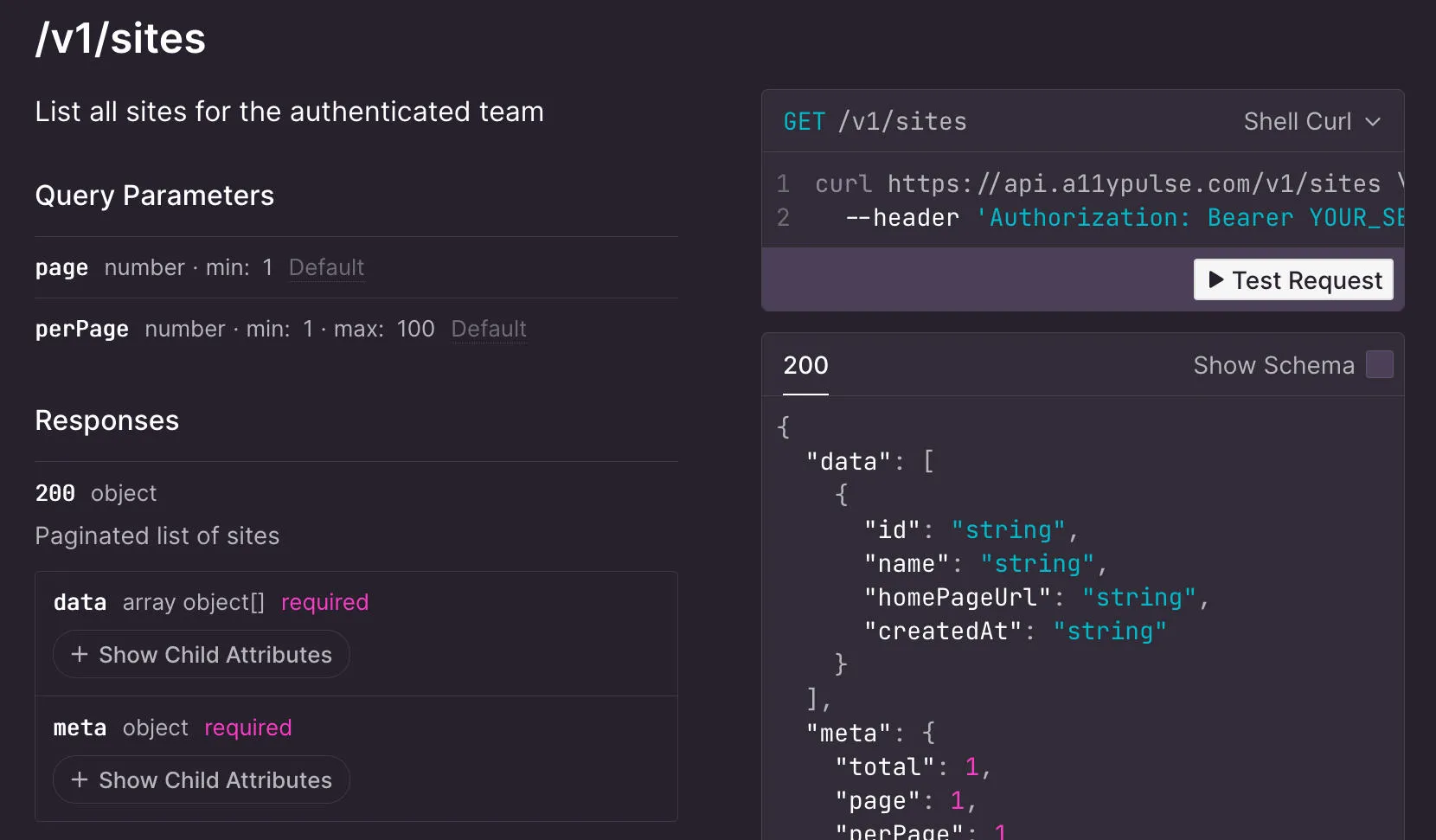Click the Default value for the perPage parameter
The image size is (1436, 840).
coord(488,330)
